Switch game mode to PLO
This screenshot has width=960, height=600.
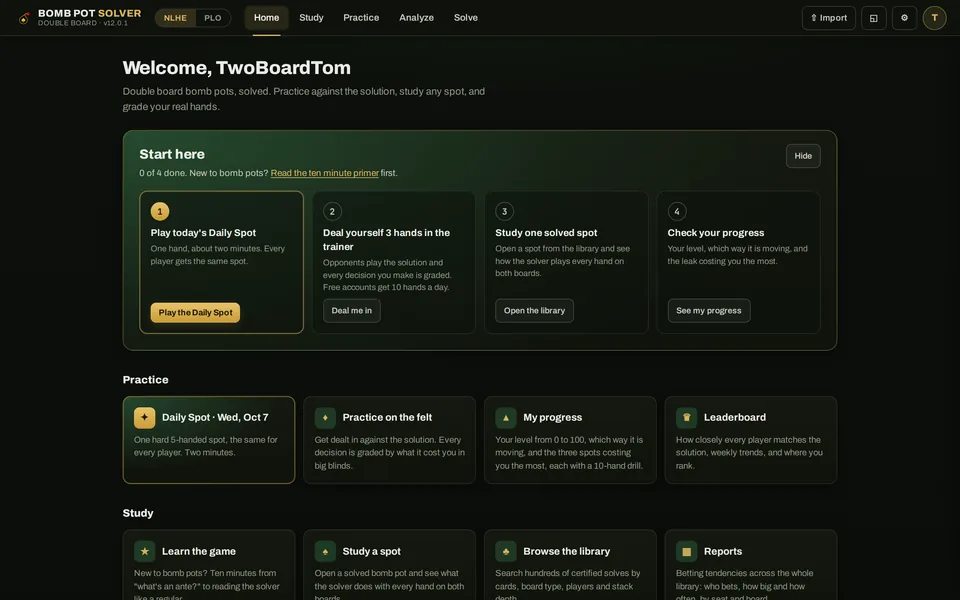coord(212,18)
